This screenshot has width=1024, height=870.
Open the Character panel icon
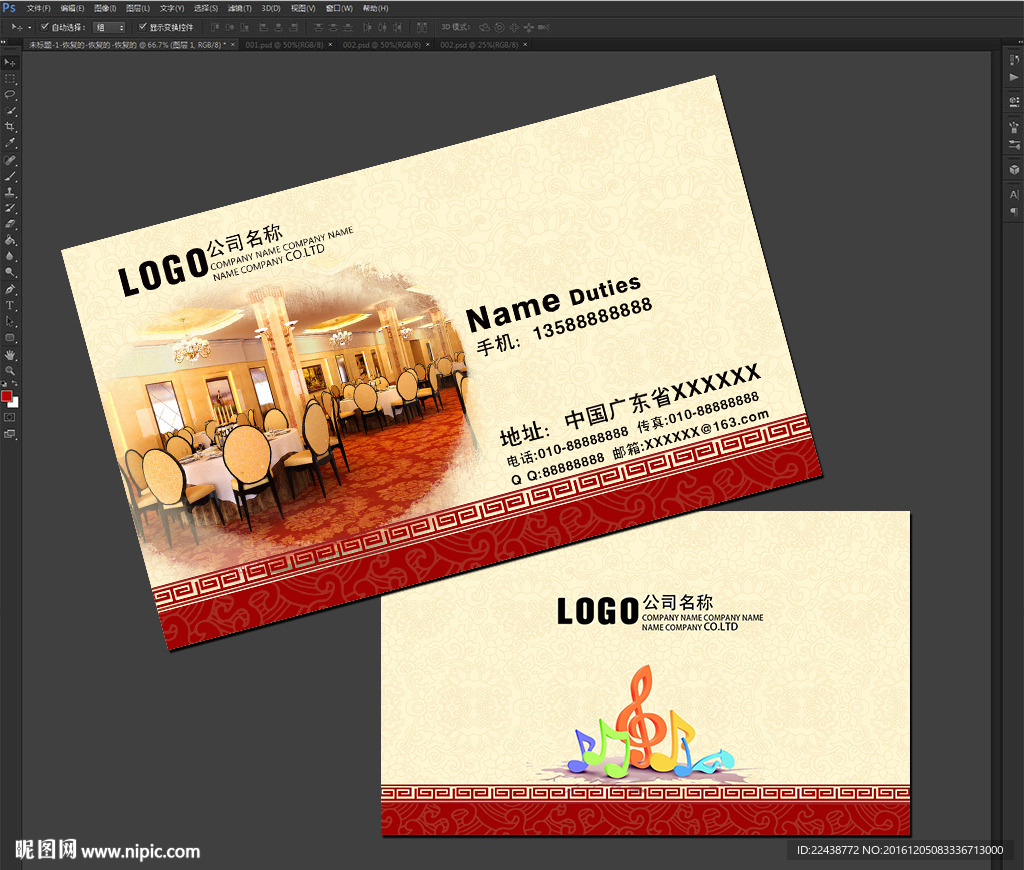click(1014, 194)
